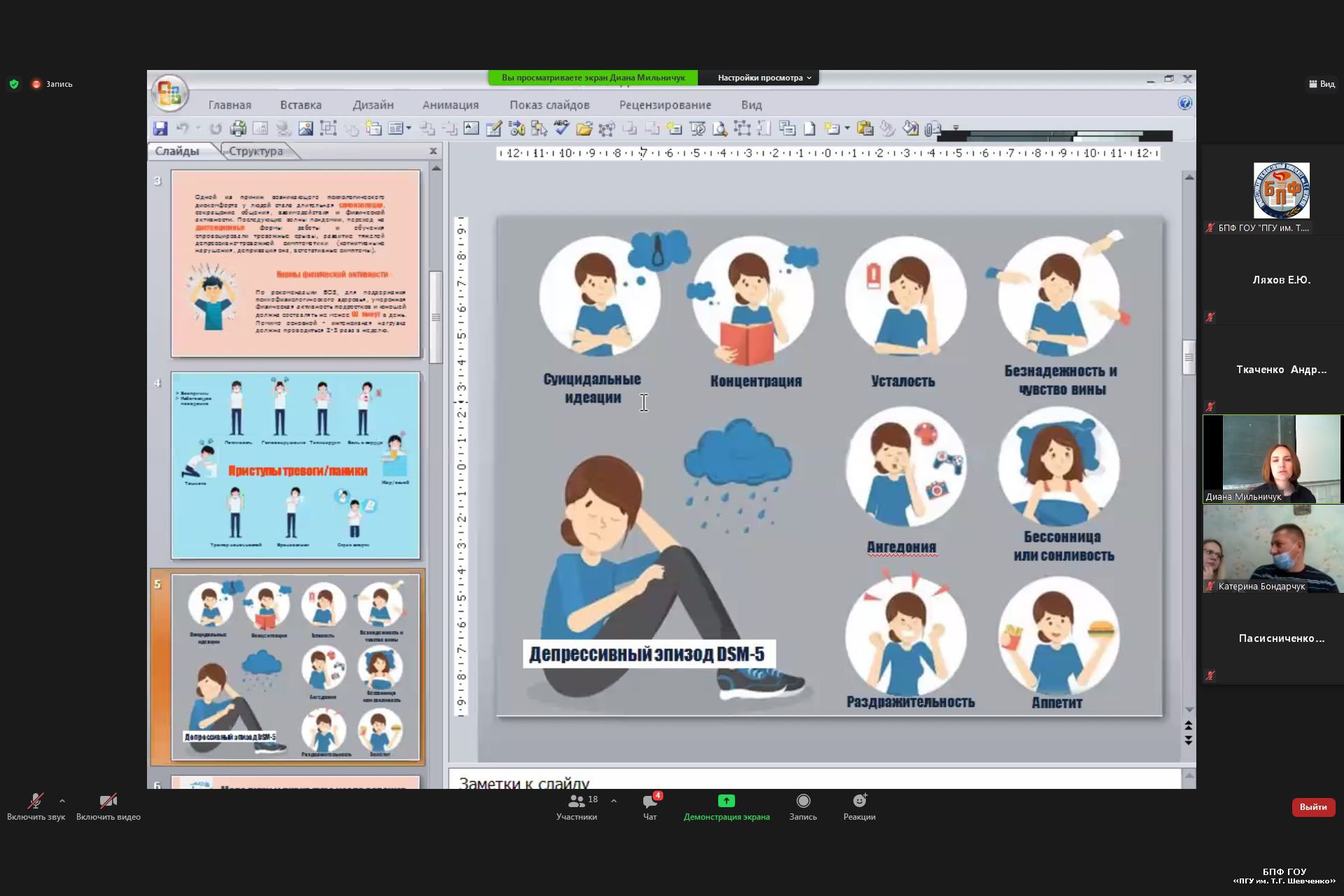
Task: Click the email attachment paperclip icon
Action: click(933, 128)
